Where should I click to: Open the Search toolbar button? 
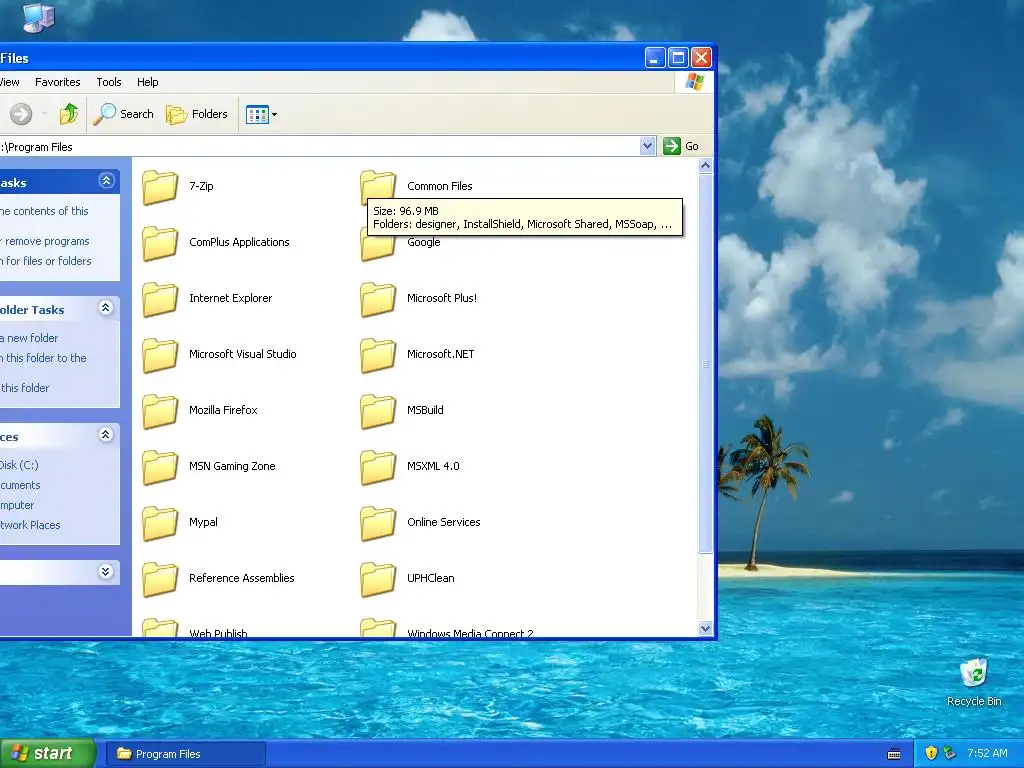[123, 114]
